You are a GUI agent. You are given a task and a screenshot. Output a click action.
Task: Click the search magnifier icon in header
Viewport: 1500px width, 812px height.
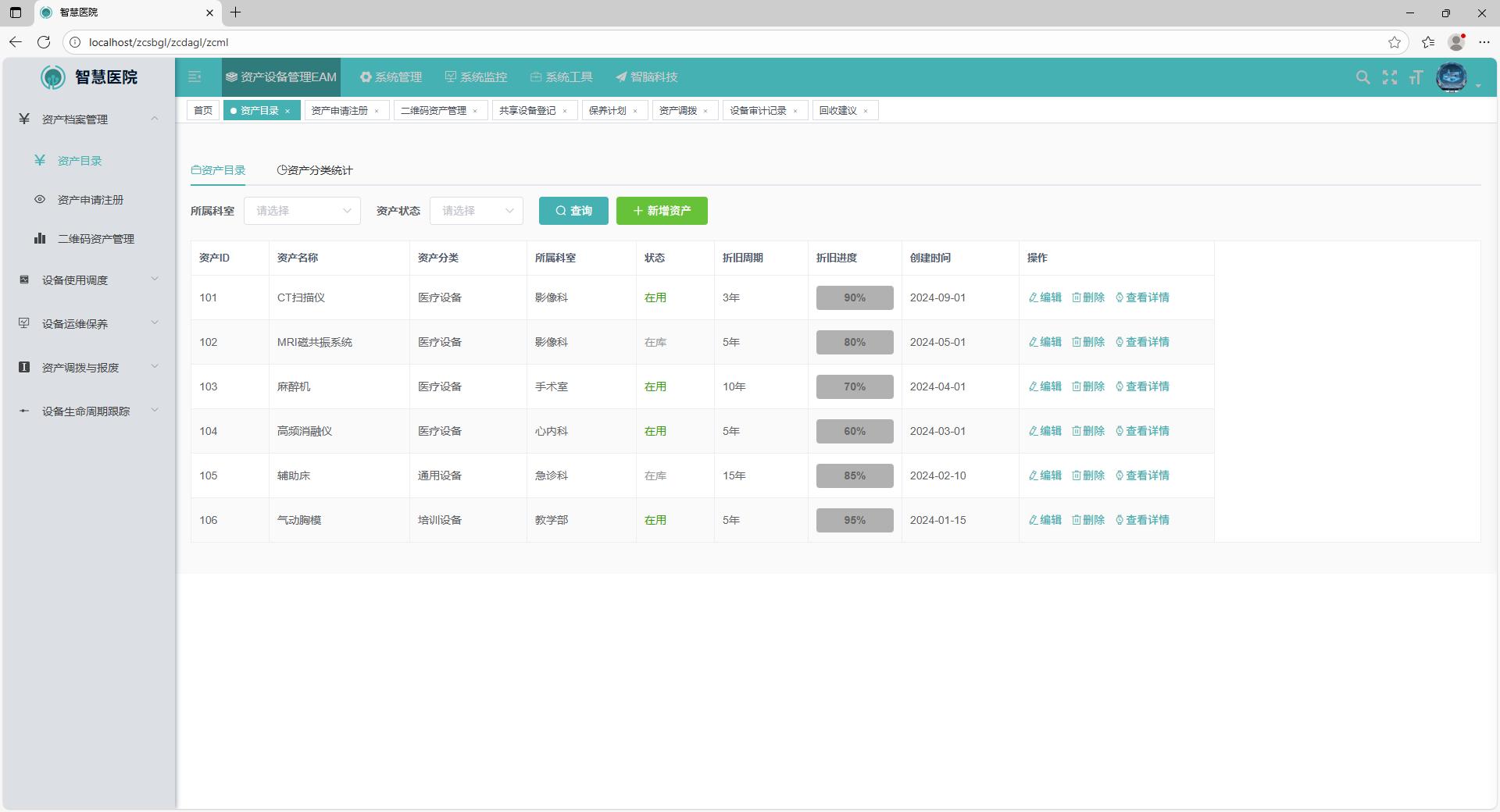(1362, 77)
